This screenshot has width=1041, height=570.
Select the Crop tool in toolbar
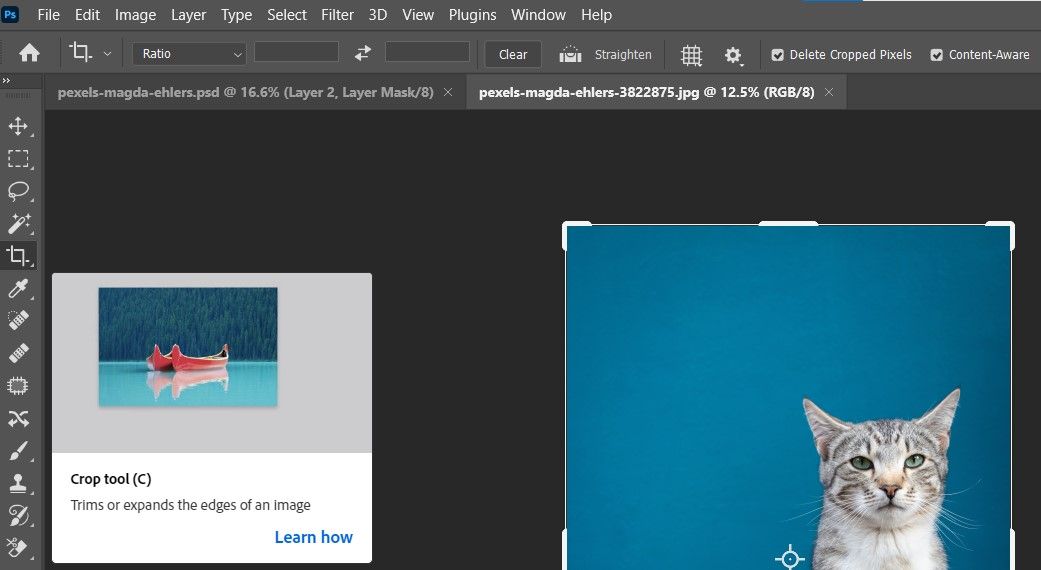tap(18, 255)
